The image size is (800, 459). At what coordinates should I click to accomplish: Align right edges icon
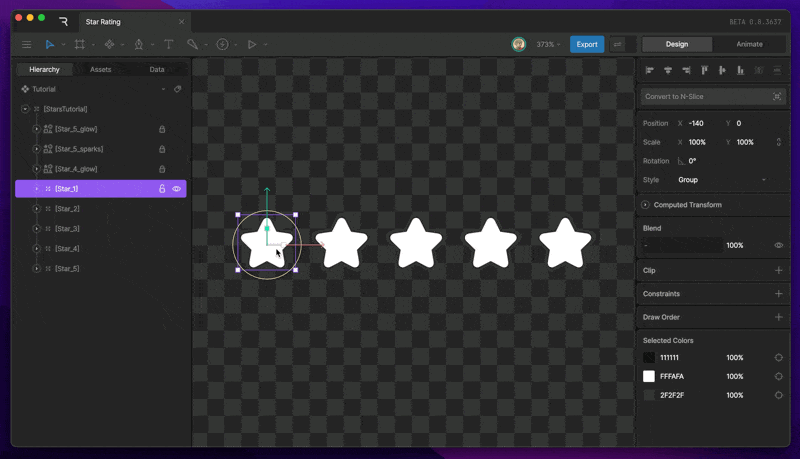pyautogui.click(x=686, y=70)
